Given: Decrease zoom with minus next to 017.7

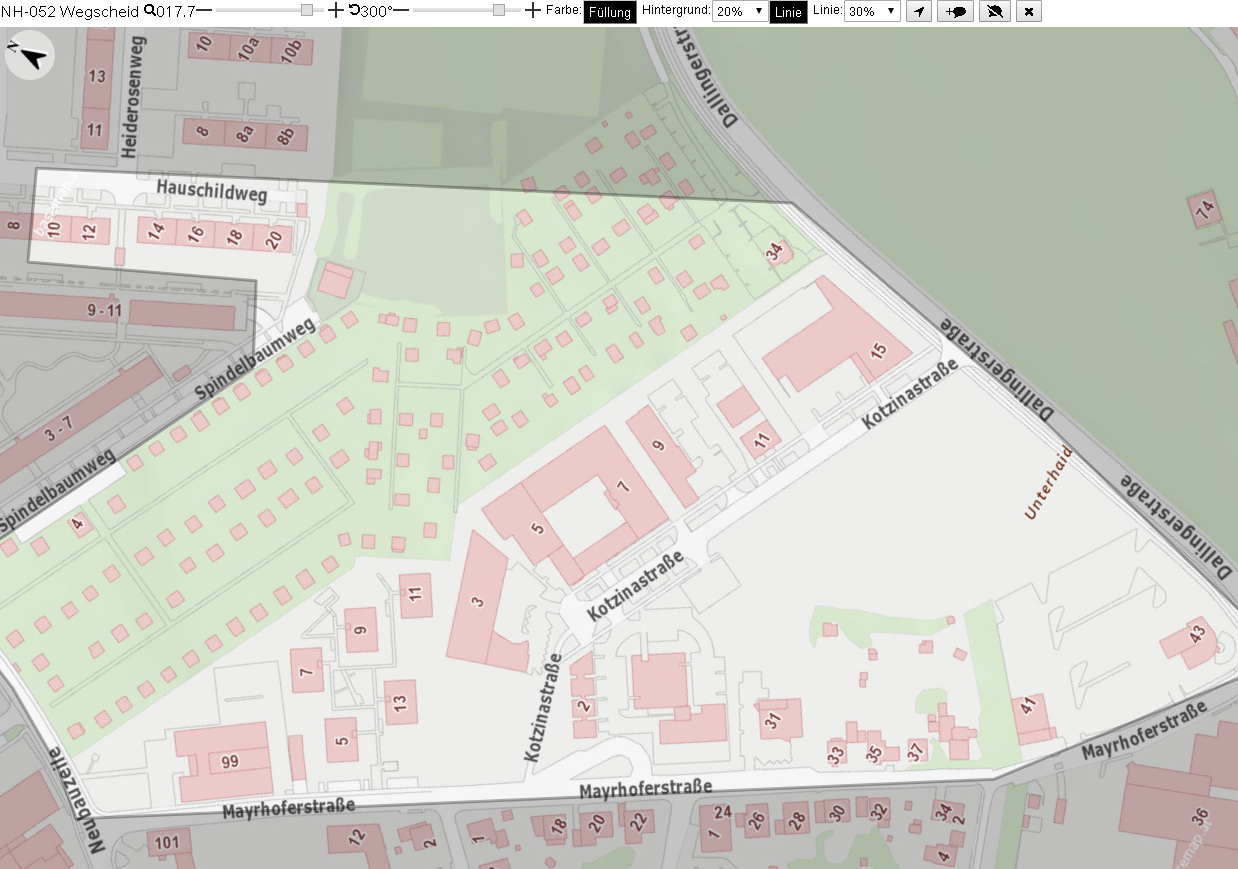Looking at the screenshot, I should point(204,11).
